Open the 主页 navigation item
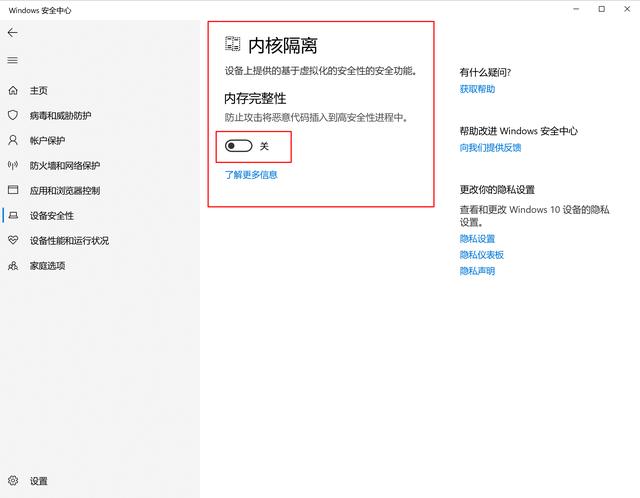640x498 pixels. [x=38, y=91]
